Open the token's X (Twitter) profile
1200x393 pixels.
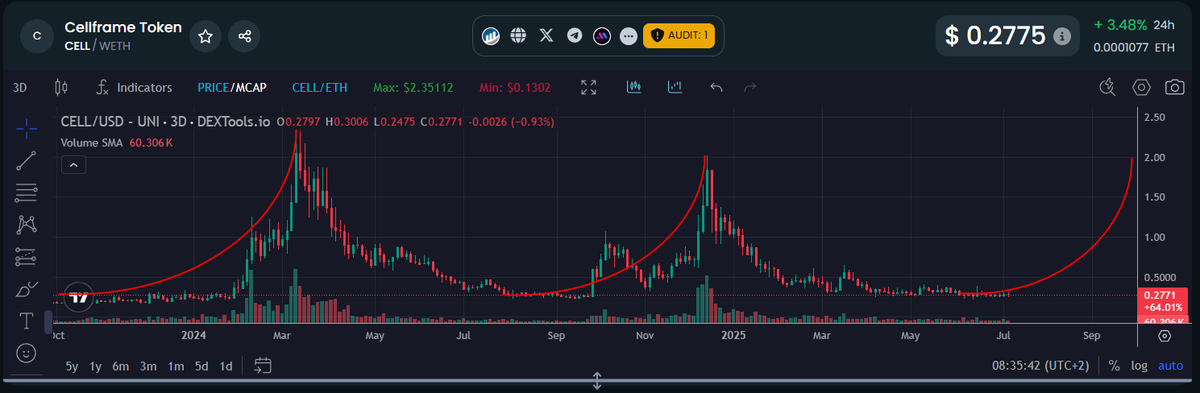coord(546,36)
